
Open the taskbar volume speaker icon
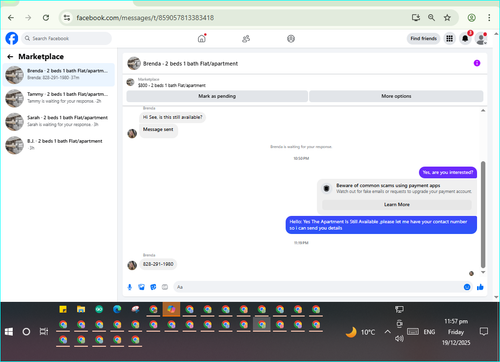399,339
